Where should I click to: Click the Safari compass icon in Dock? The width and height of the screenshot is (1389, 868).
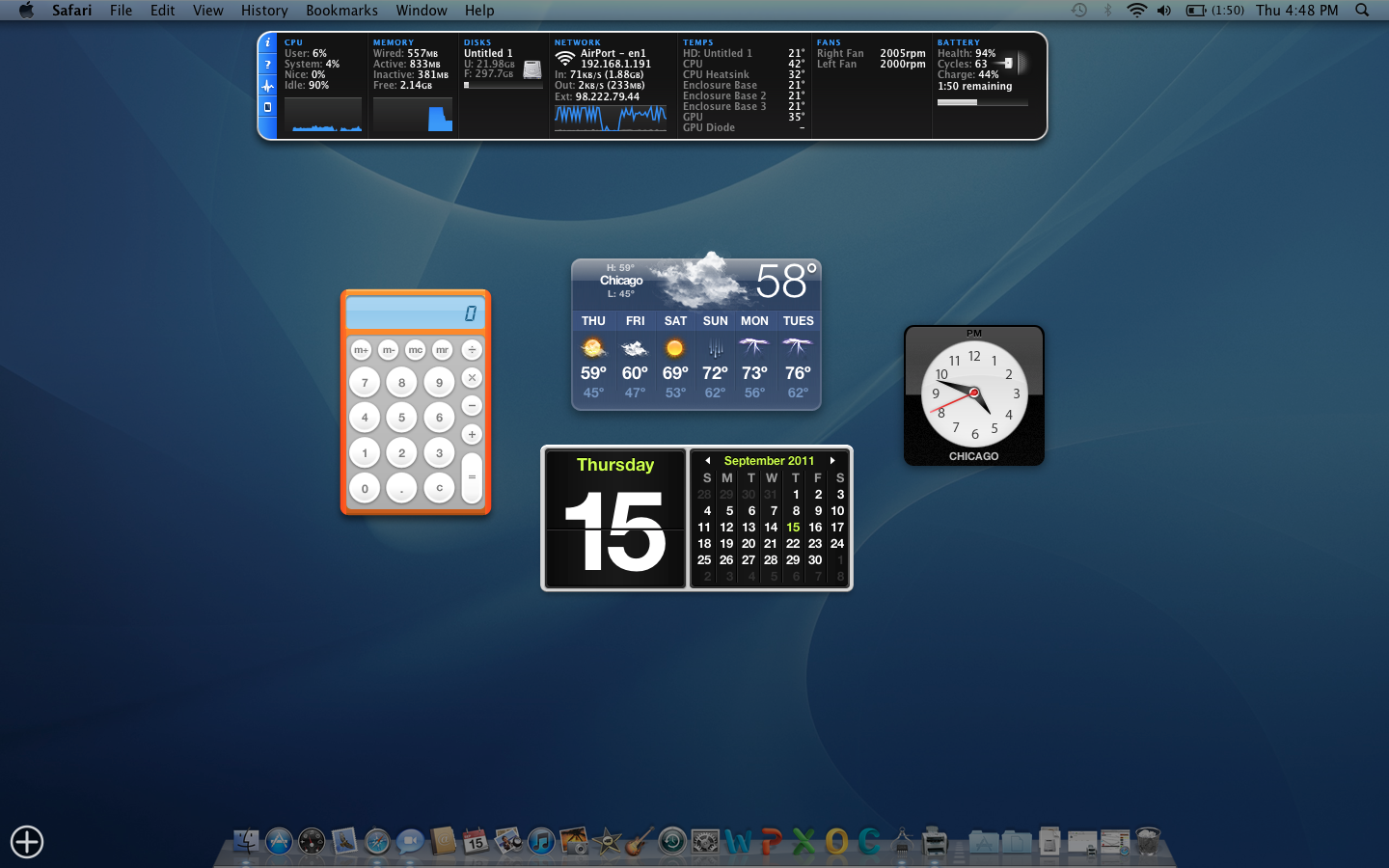(x=377, y=842)
